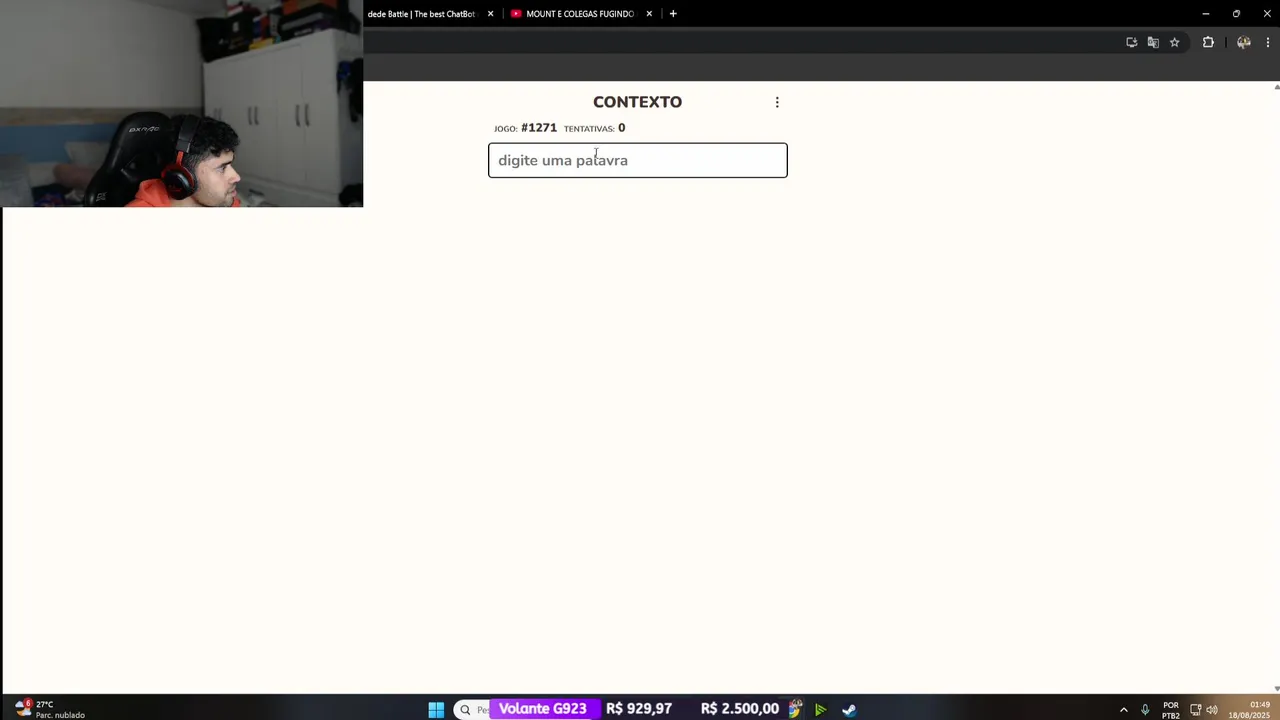Open the browser extensions puzzle icon
Viewport: 1280px width, 720px height.
tap(1208, 42)
